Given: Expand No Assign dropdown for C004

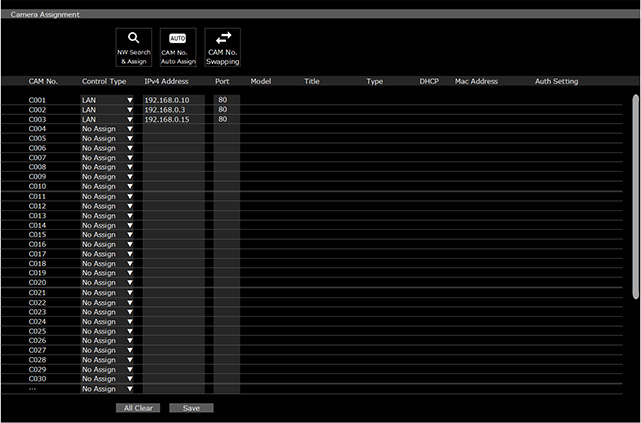Looking at the screenshot, I should click(x=107, y=129).
